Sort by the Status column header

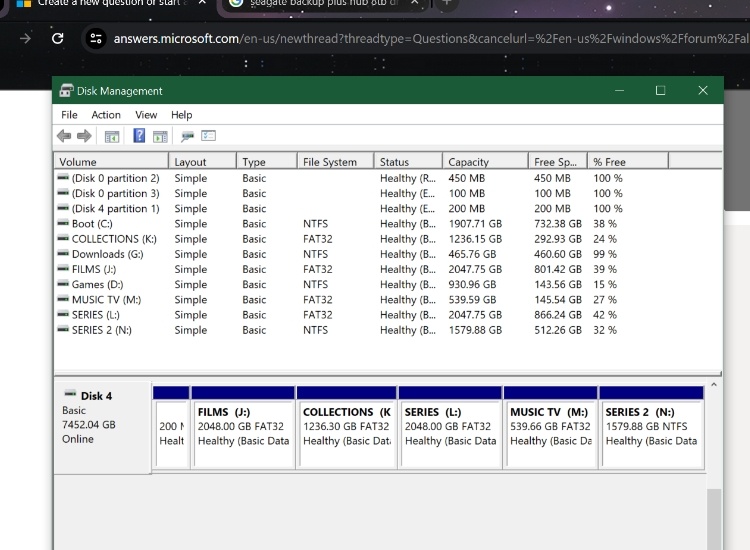pos(408,162)
